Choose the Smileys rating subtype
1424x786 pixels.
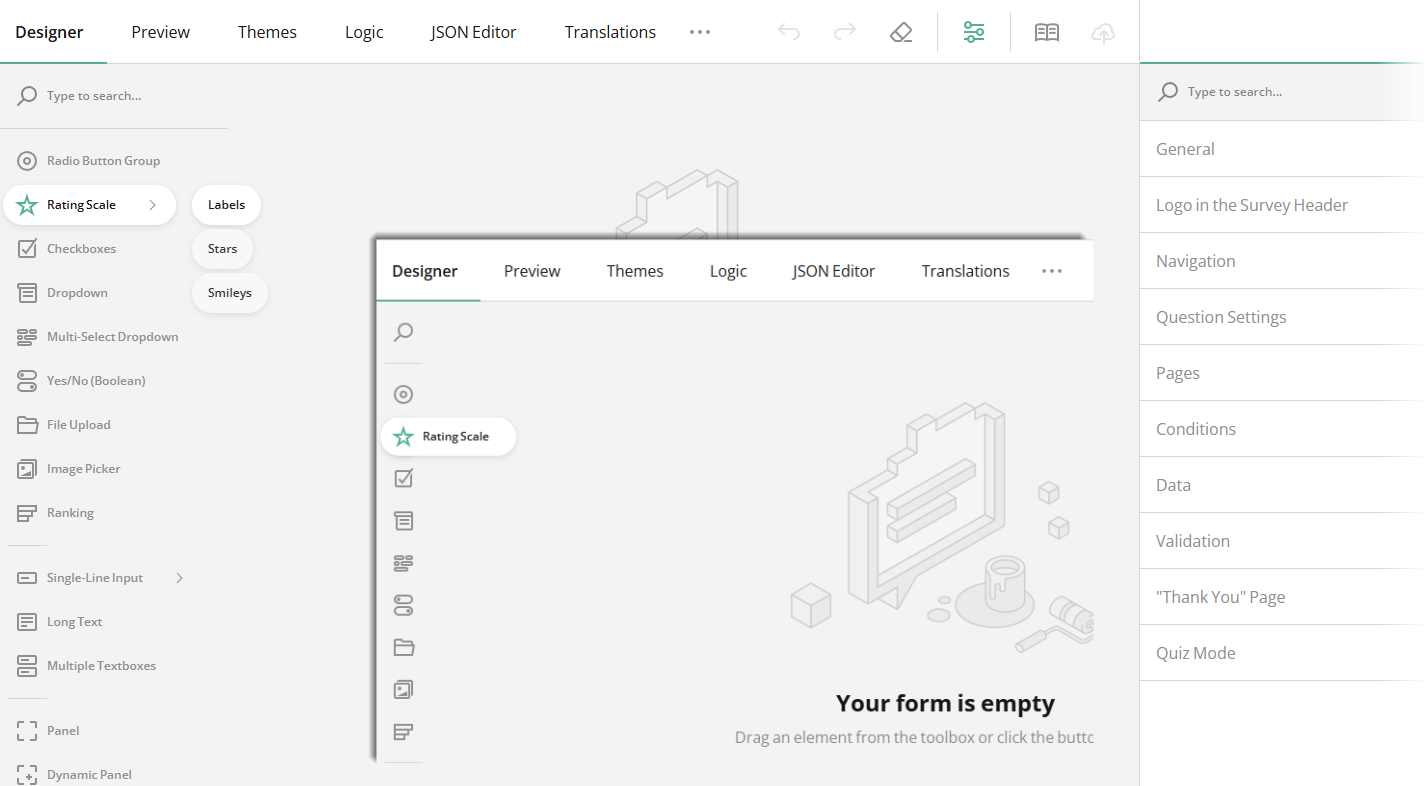point(229,292)
